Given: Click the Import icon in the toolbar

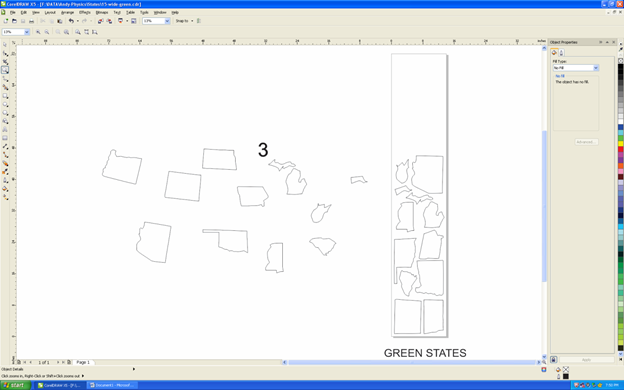Looking at the screenshot, I should (x=100, y=21).
